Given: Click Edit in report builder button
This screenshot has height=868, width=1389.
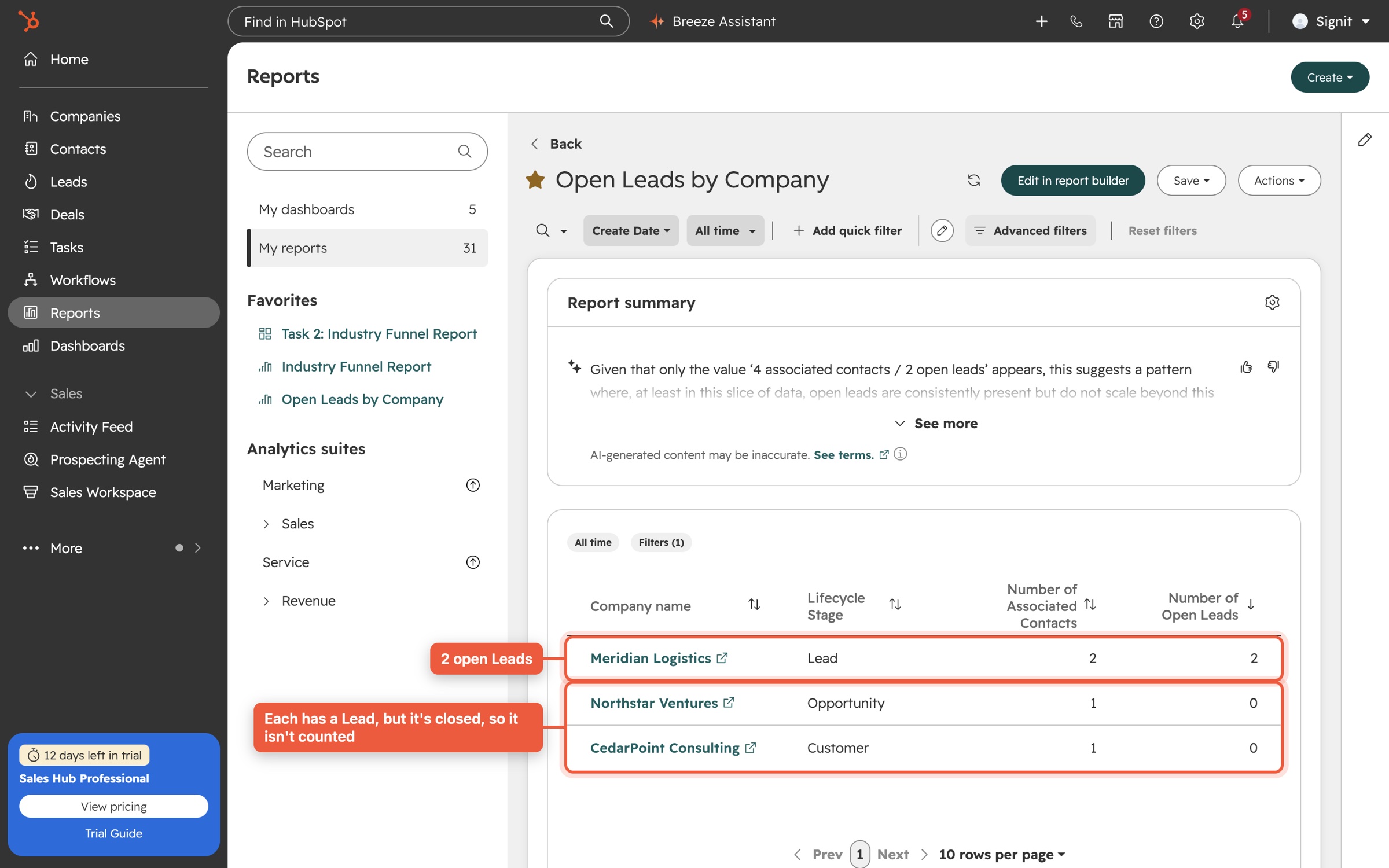Looking at the screenshot, I should point(1073,181).
